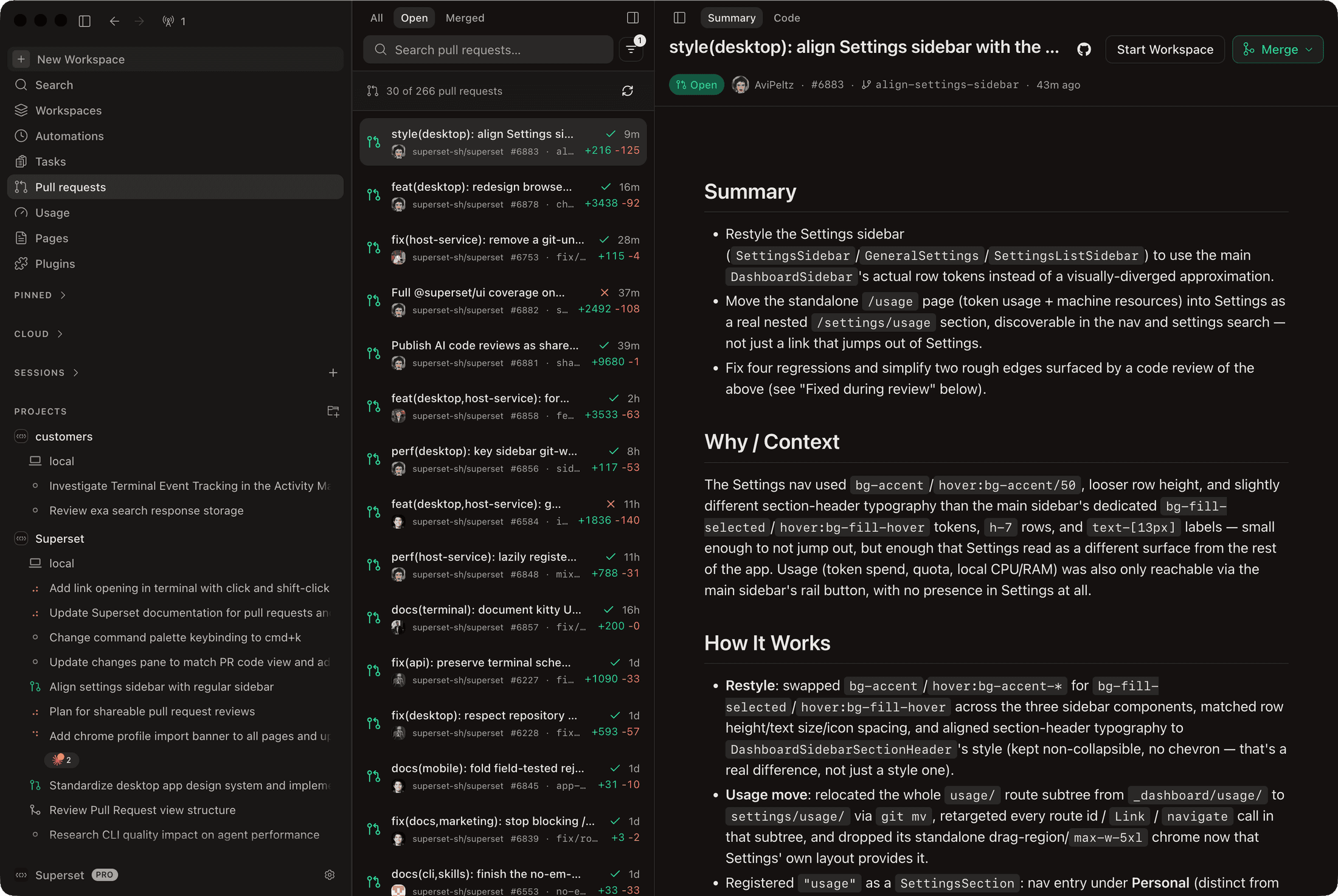Click the Superset PRO account label
The width and height of the screenshot is (1338, 896).
click(x=66, y=875)
